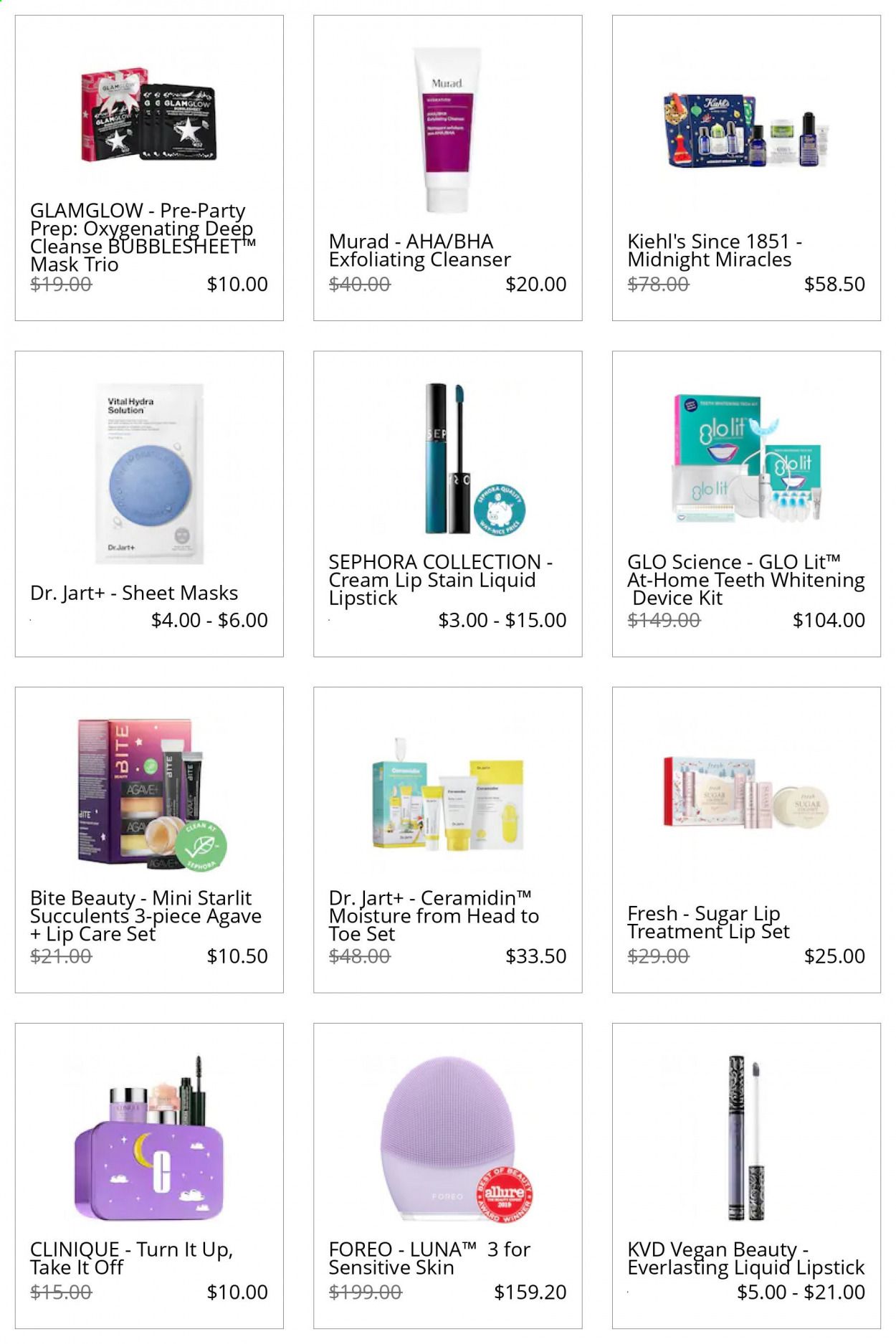Image resolution: width=896 pixels, height=1344 pixels.
Task: Open the Murad - AHA/BHA Exfoliating Cleanser title
Action: [x=420, y=250]
